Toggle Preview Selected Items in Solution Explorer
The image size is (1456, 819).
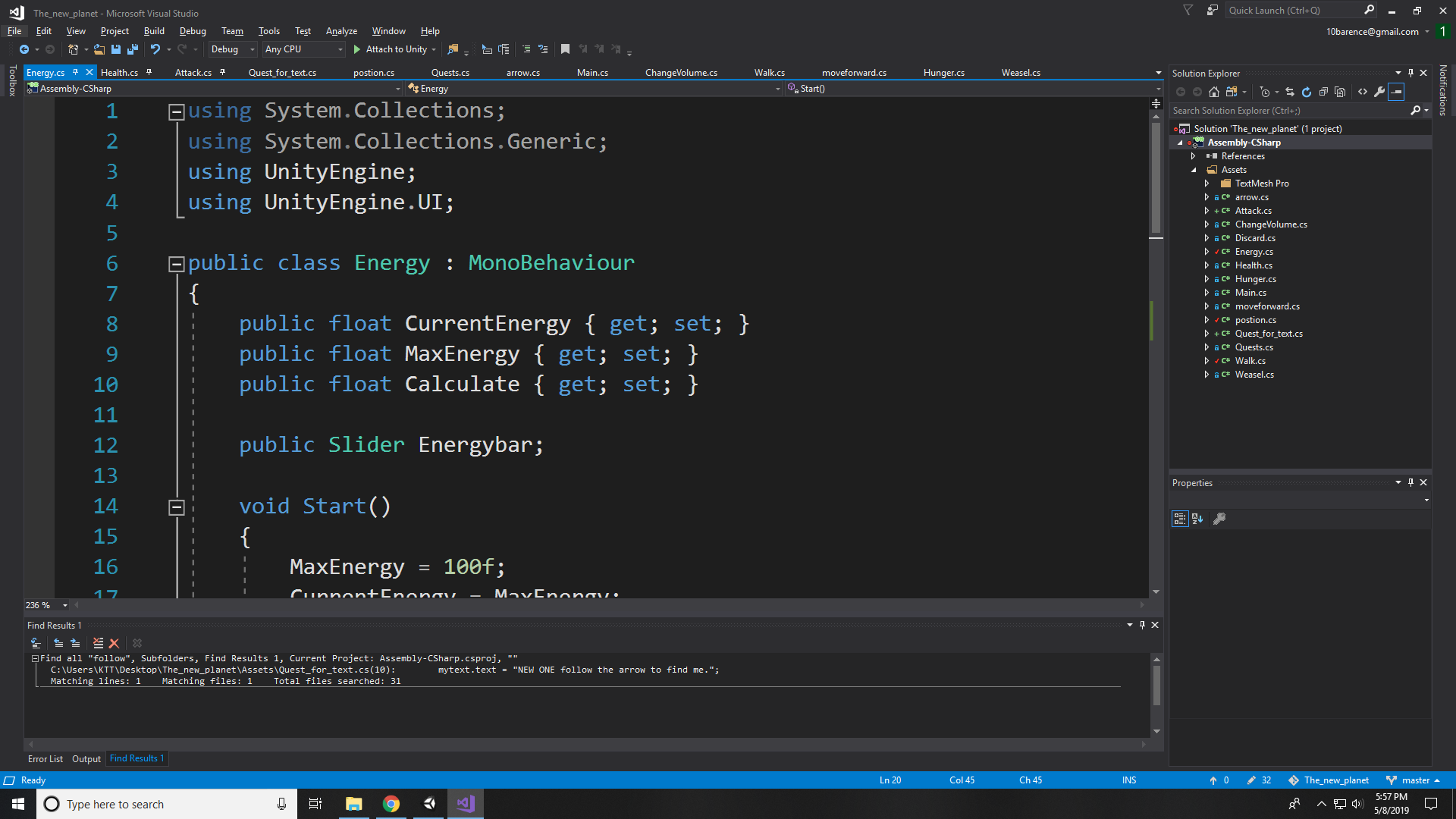(x=1396, y=92)
